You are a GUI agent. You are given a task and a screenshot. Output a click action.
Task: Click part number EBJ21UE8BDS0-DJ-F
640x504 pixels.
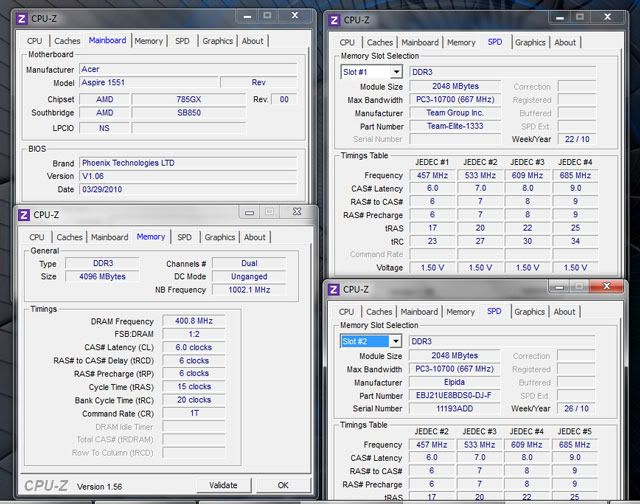coord(454,395)
